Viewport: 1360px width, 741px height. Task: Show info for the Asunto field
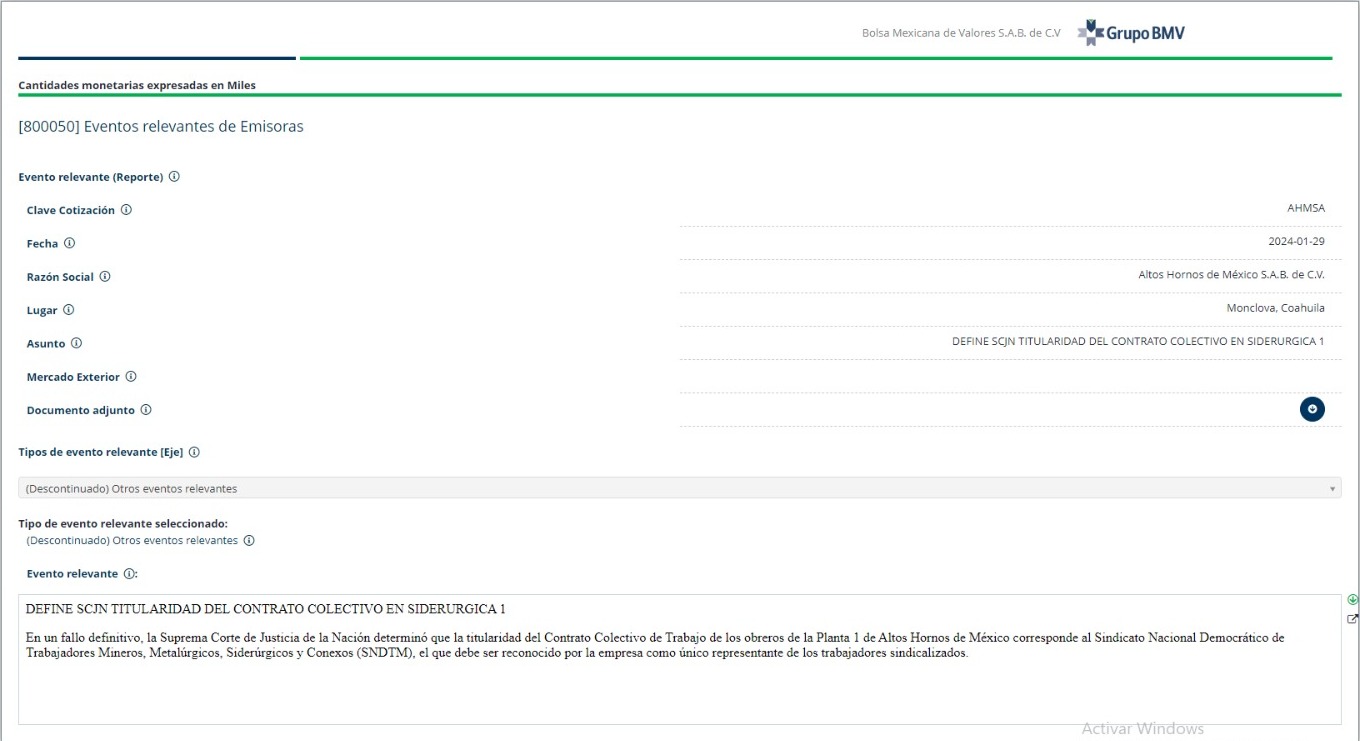pos(76,343)
